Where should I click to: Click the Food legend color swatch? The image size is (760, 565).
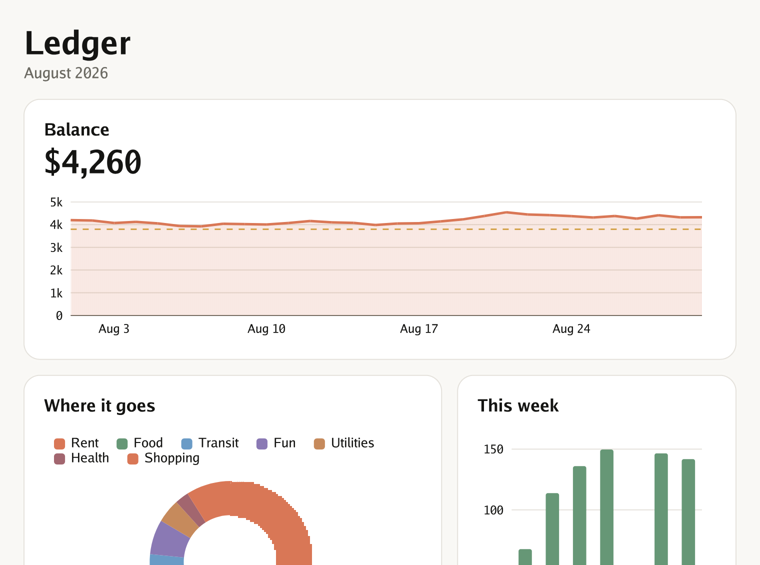(122, 444)
